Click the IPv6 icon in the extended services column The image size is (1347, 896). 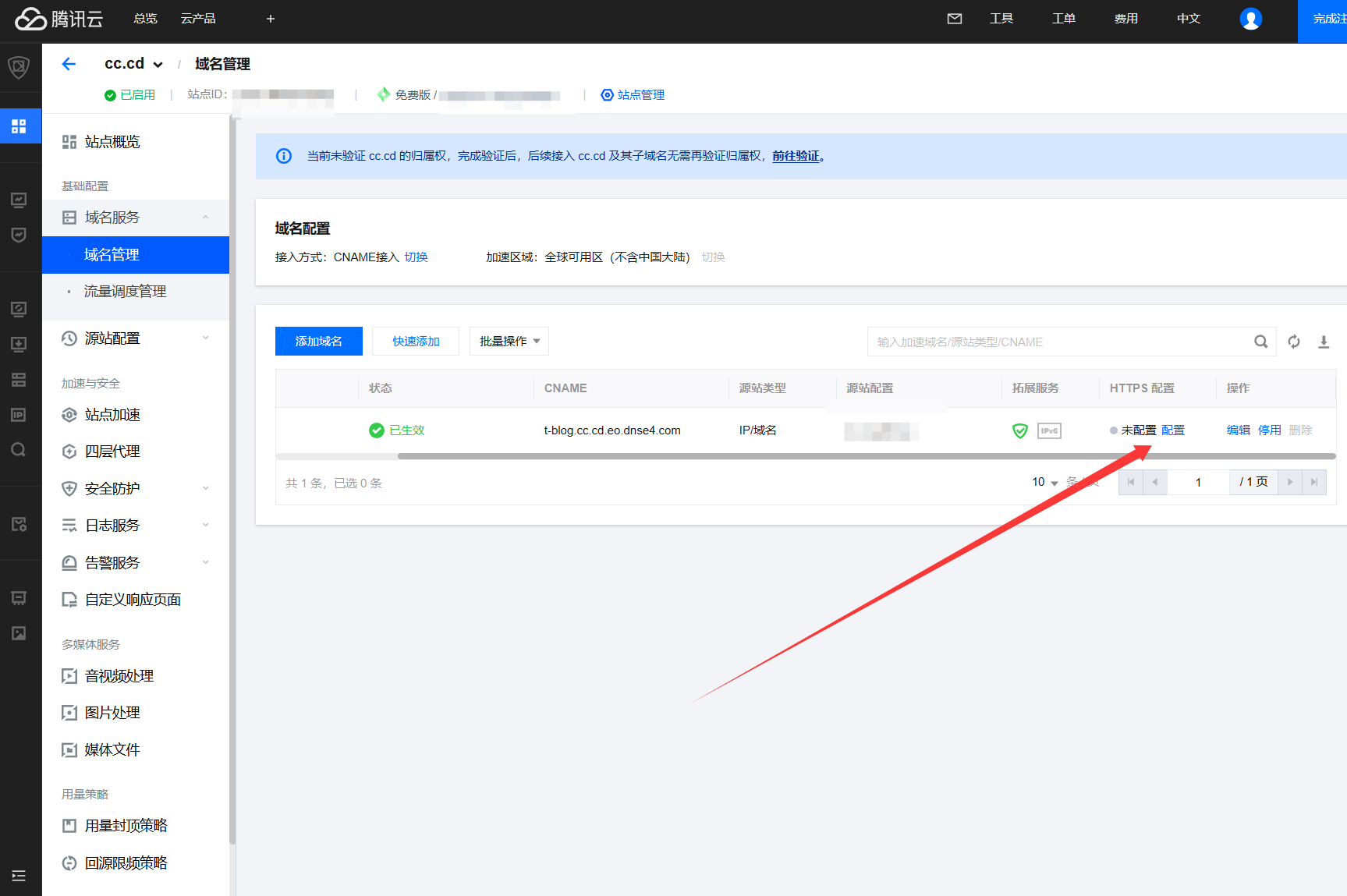[1049, 430]
